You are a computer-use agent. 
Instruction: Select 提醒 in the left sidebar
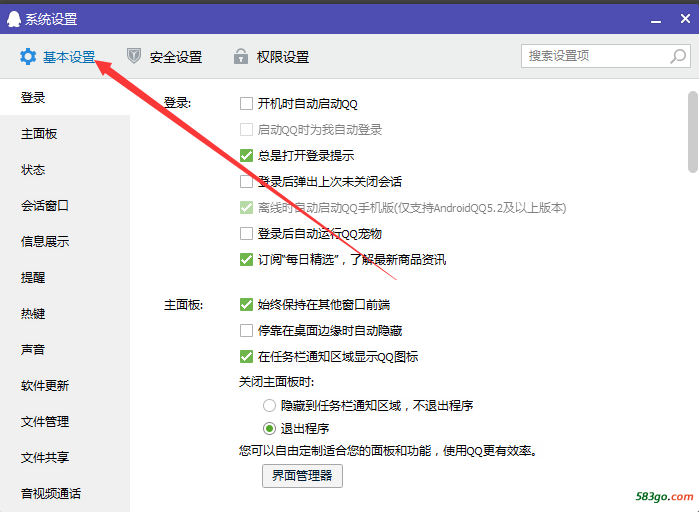click(65, 277)
